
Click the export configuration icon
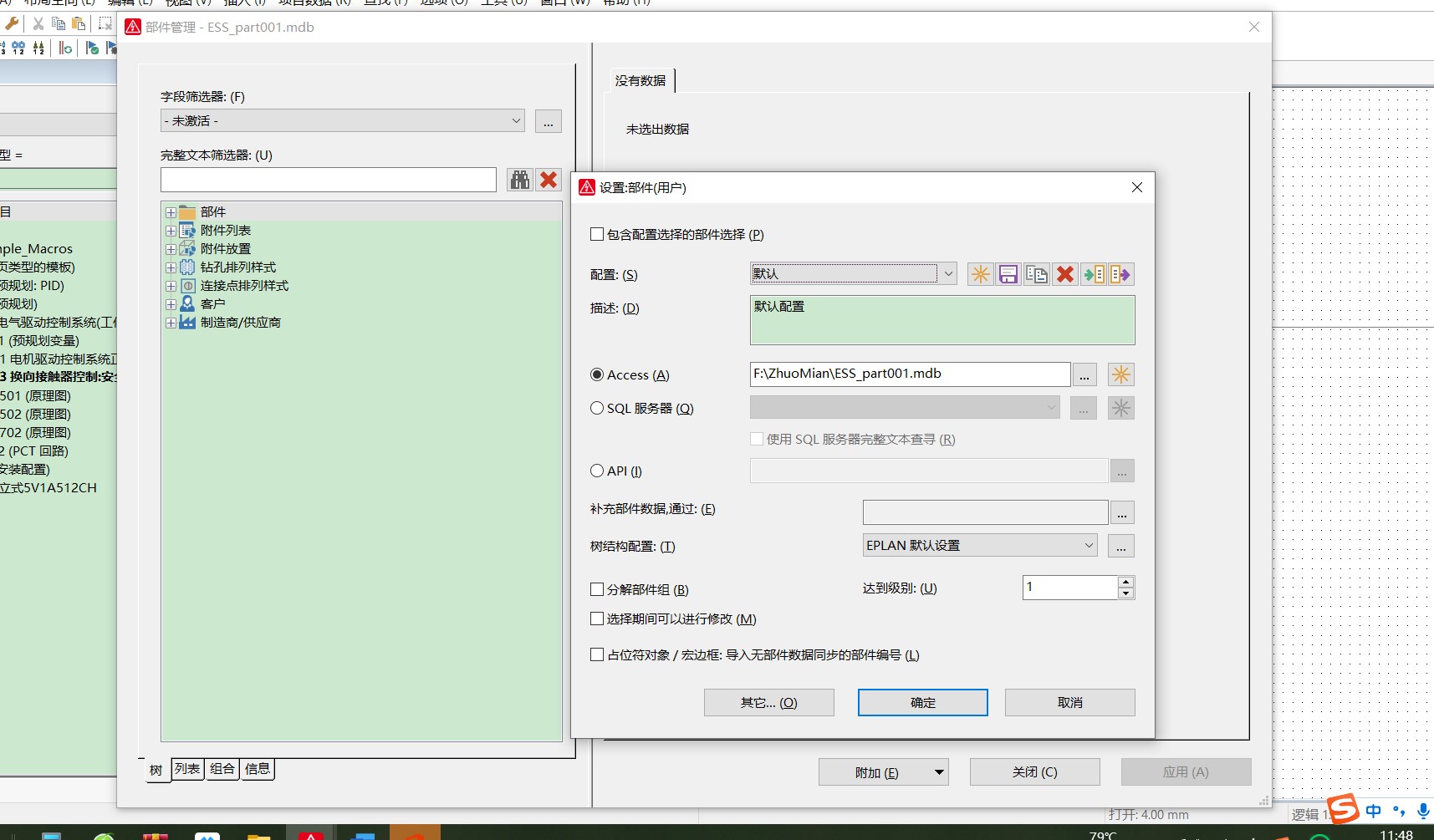click(1120, 274)
